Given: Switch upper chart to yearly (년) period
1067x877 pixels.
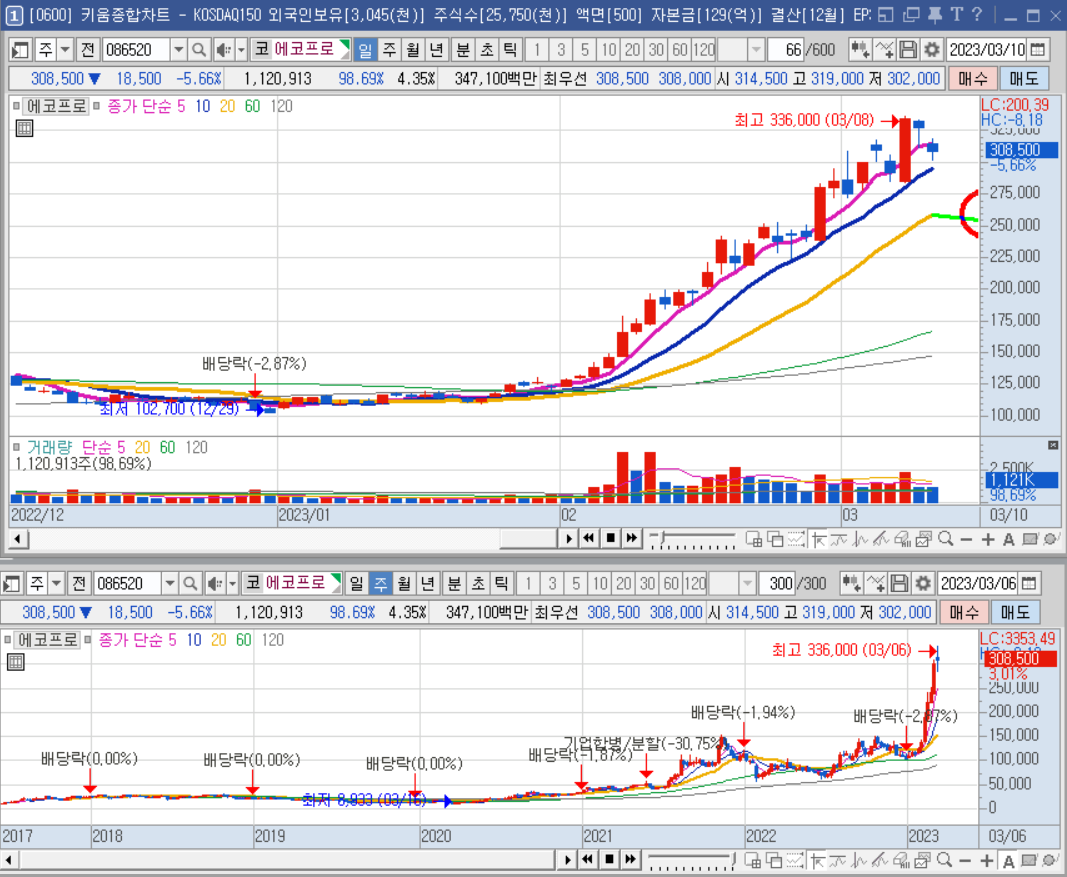Looking at the screenshot, I should [437, 50].
